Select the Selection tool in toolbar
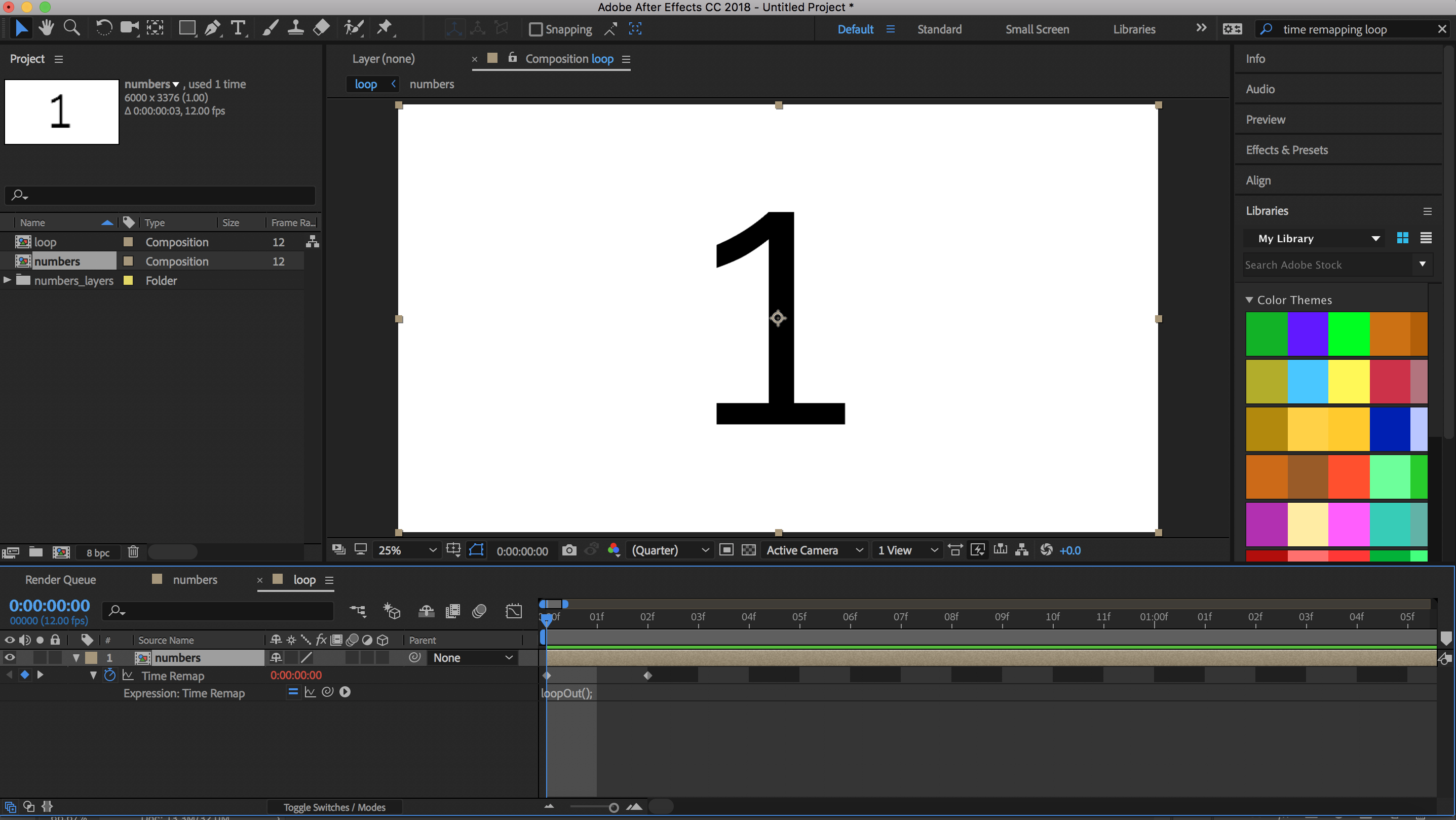This screenshot has height=820, width=1456. pyautogui.click(x=19, y=27)
